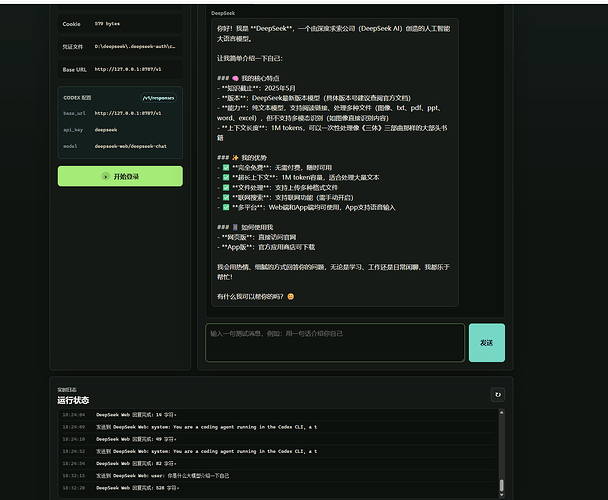Click the 知识截止 2025年5月 line
Viewport: 608px width, 500px height.
(256, 88)
